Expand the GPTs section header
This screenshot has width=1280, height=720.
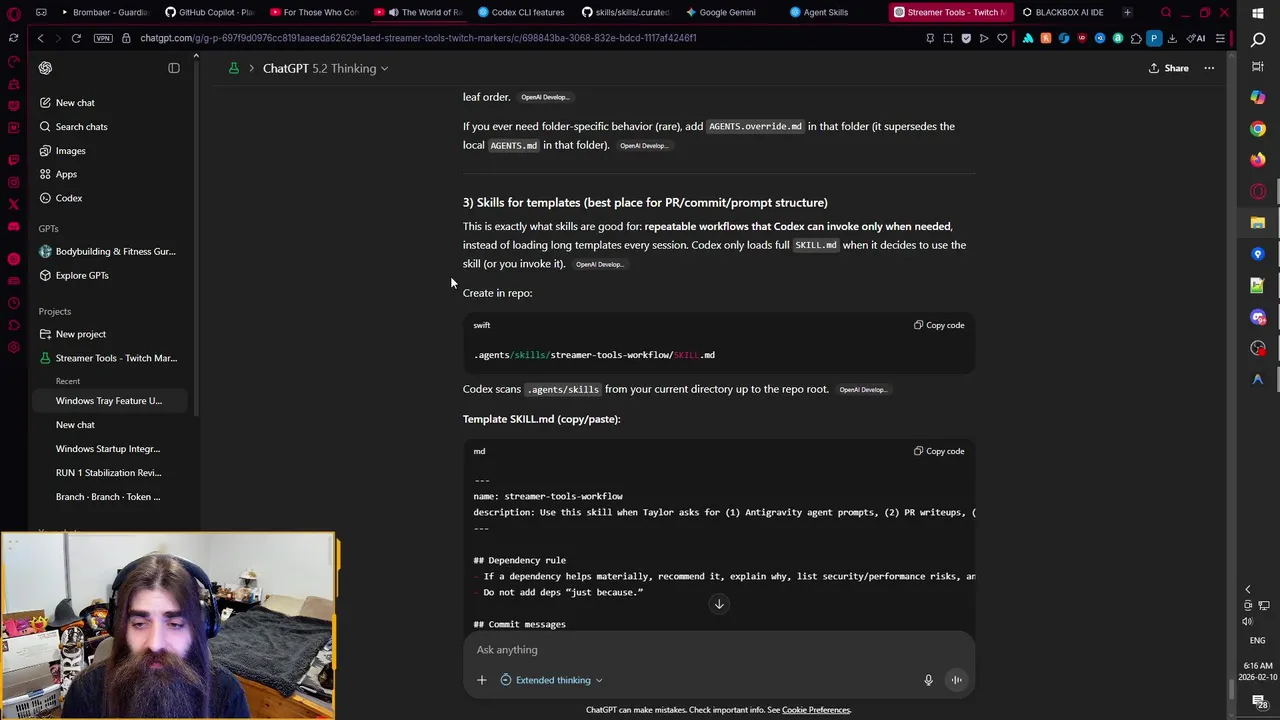tap(48, 228)
